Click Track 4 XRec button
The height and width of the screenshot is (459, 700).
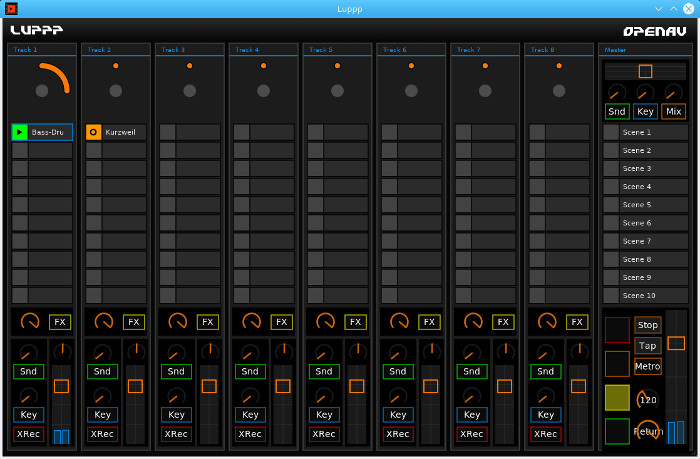[250, 434]
